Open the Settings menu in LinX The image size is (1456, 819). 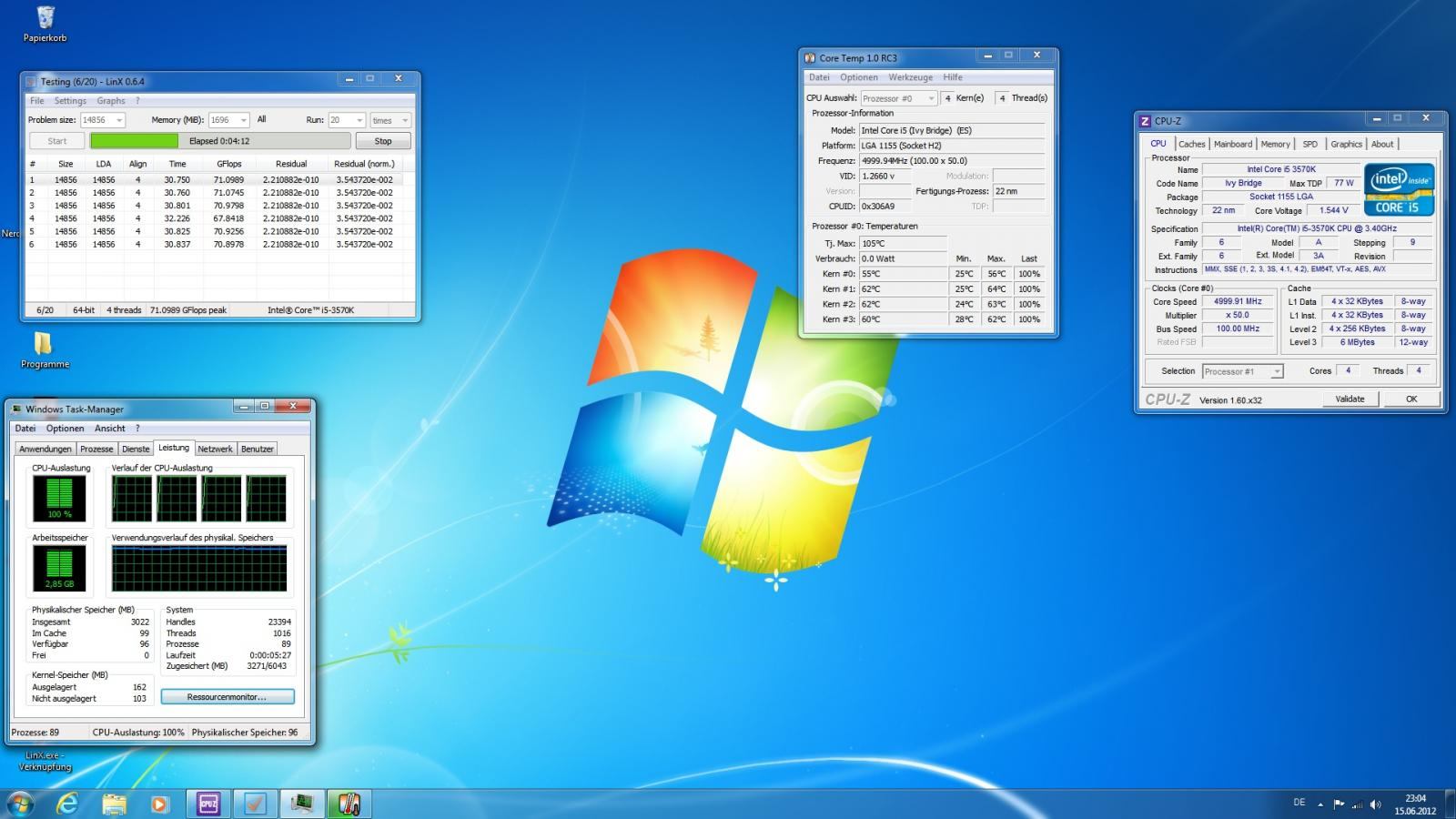(x=70, y=101)
